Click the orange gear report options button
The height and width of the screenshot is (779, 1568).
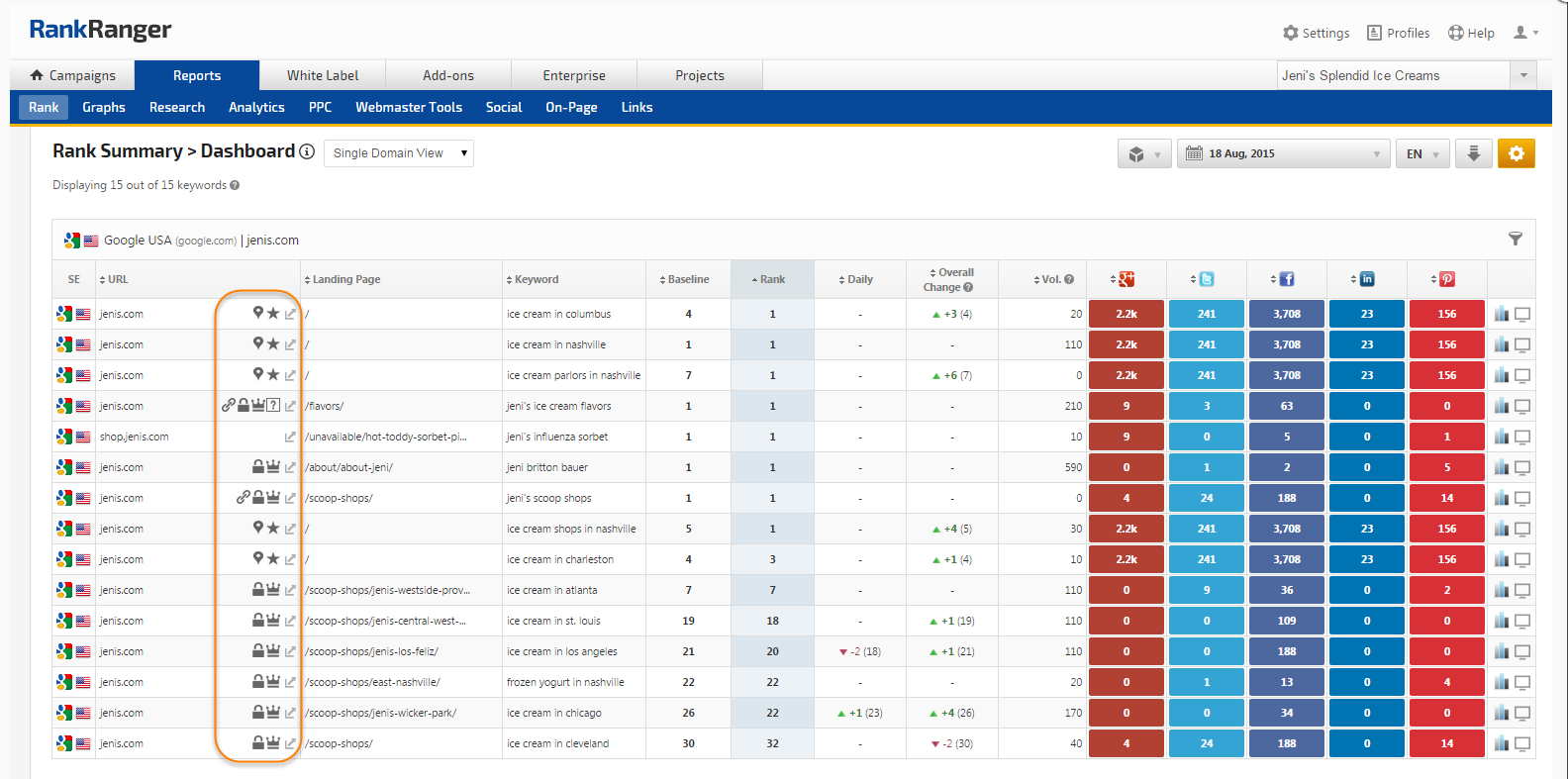tap(1516, 153)
